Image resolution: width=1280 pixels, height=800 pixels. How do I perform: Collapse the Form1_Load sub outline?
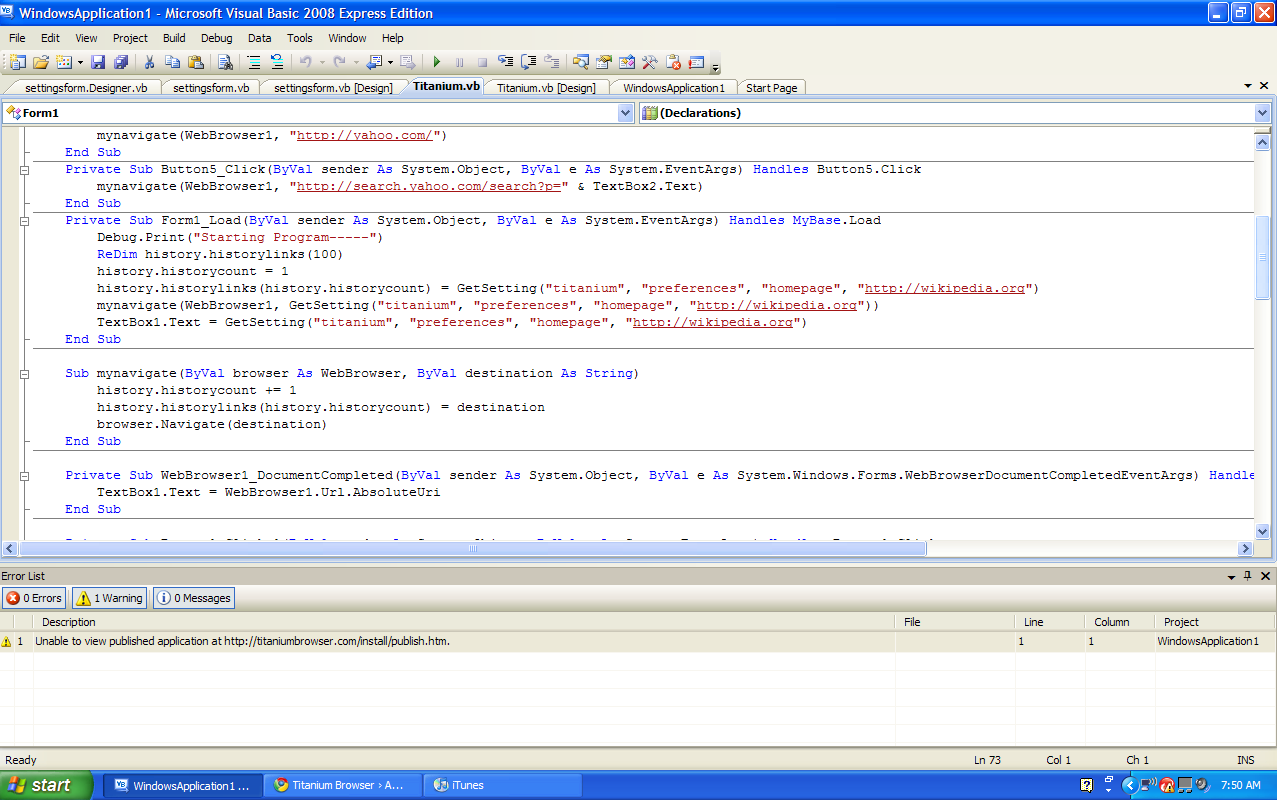(25, 221)
